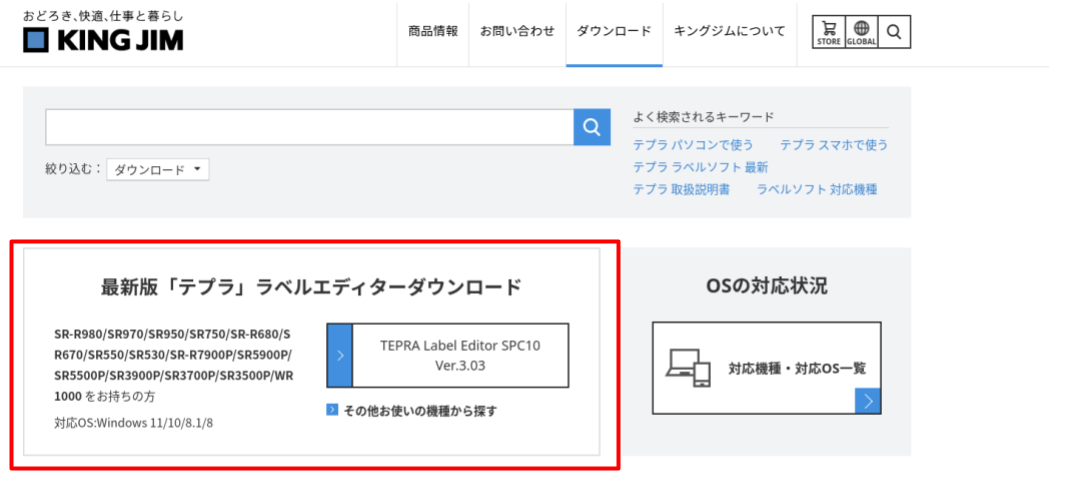This screenshot has height=498, width=1065.
Task: Click the blue search submit button
Action: (592, 126)
